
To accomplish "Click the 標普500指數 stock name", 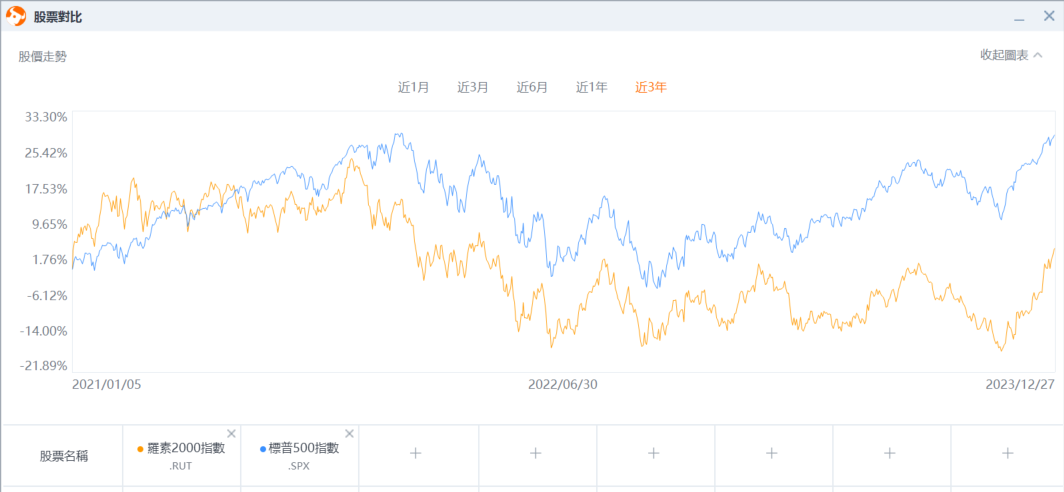I will point(304,449).
